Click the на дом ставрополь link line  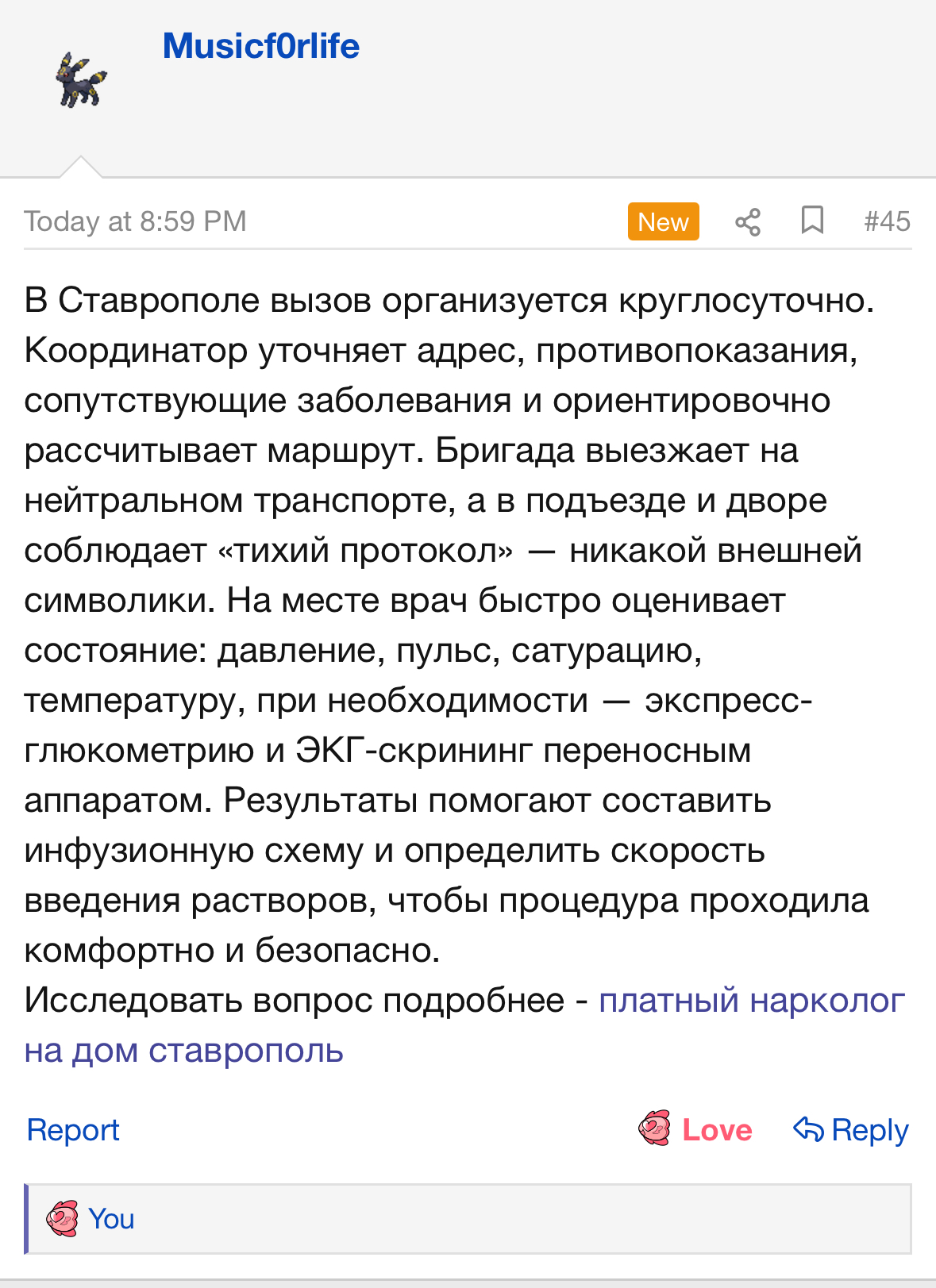point(184,1051)
